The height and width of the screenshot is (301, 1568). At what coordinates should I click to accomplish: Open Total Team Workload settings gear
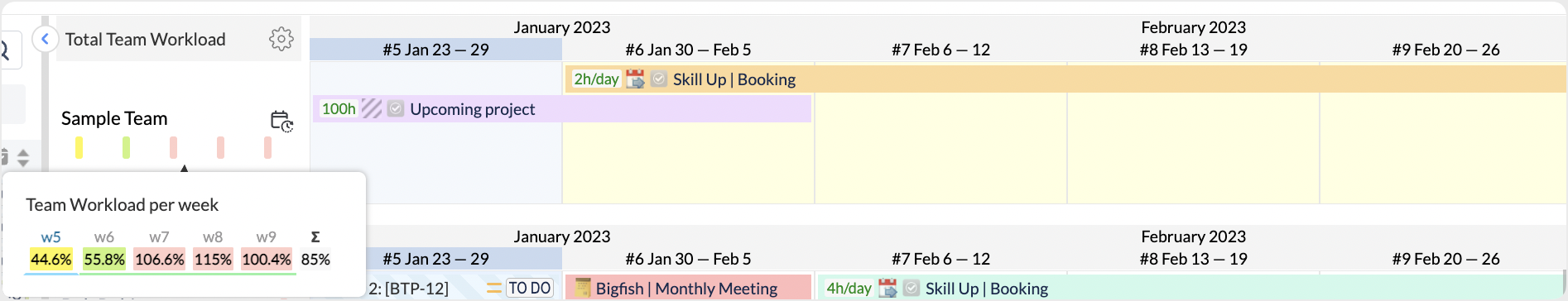point(281,39)
